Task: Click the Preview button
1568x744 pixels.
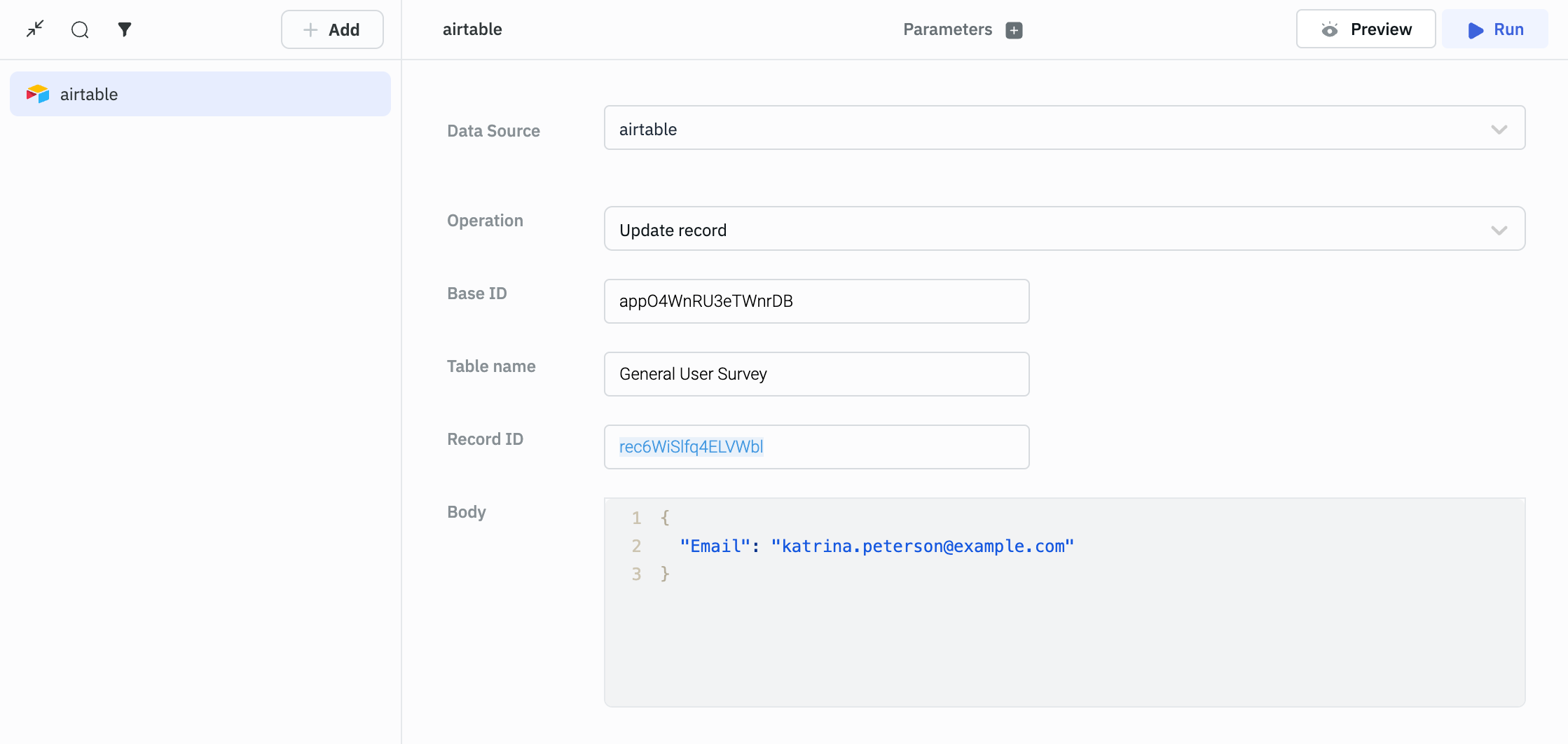Action: [x=1366, y=29]
